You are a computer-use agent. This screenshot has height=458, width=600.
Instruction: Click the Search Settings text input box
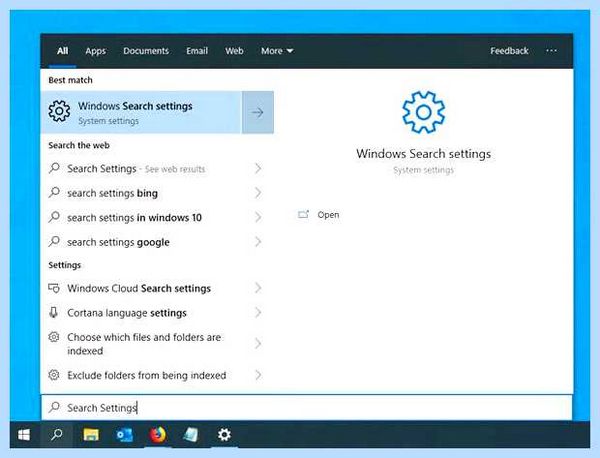tap(307, 407)
